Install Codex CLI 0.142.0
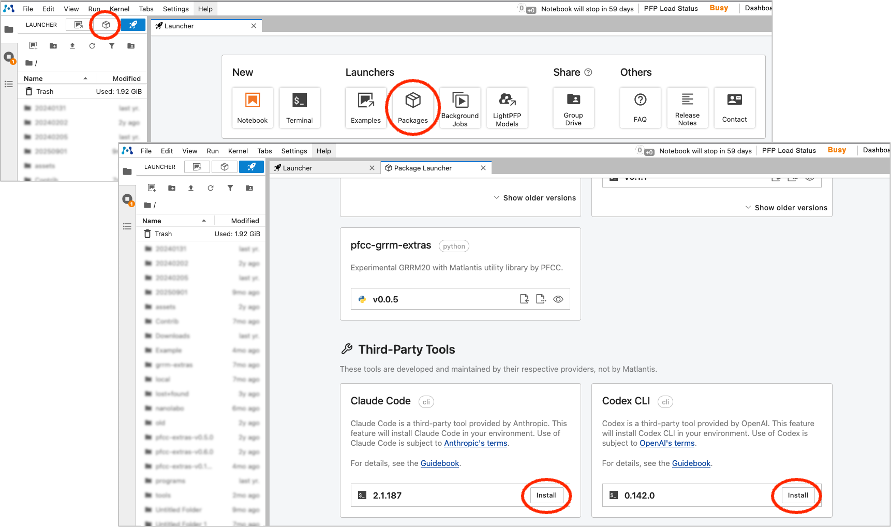Viewport: 891px width, 527px height. [x=798, y=496]
